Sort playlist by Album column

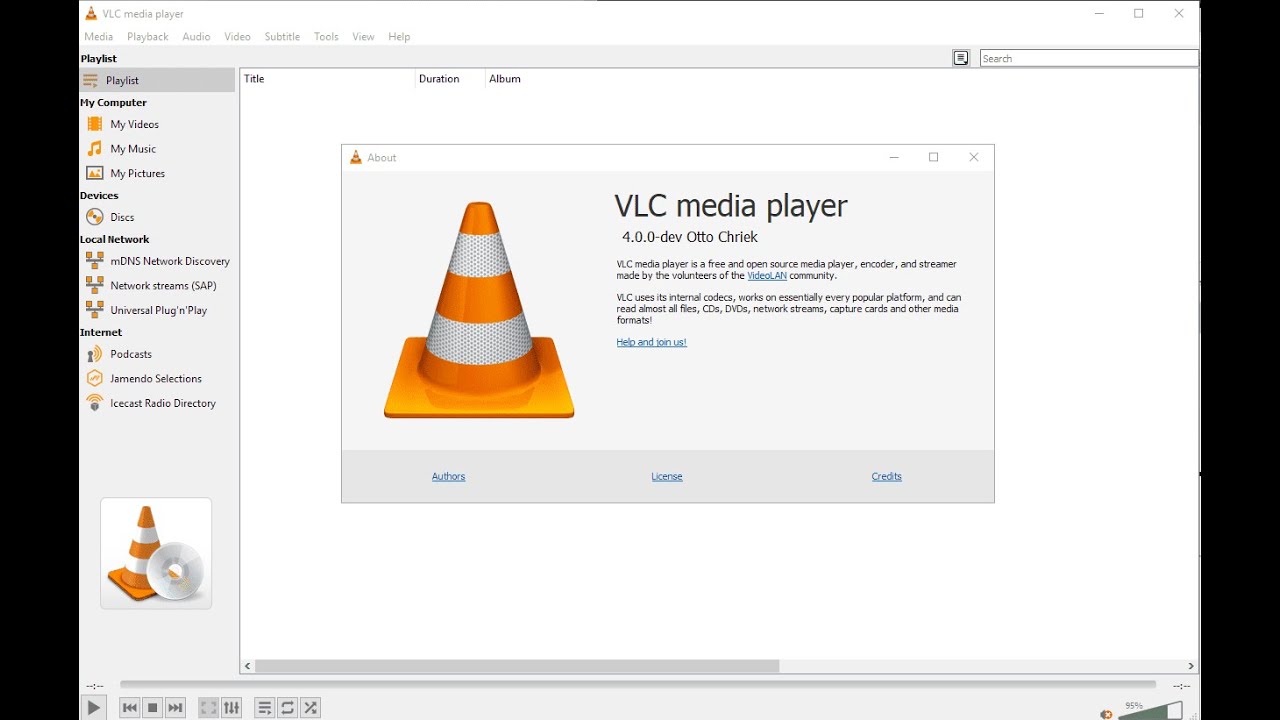(505, 79)
